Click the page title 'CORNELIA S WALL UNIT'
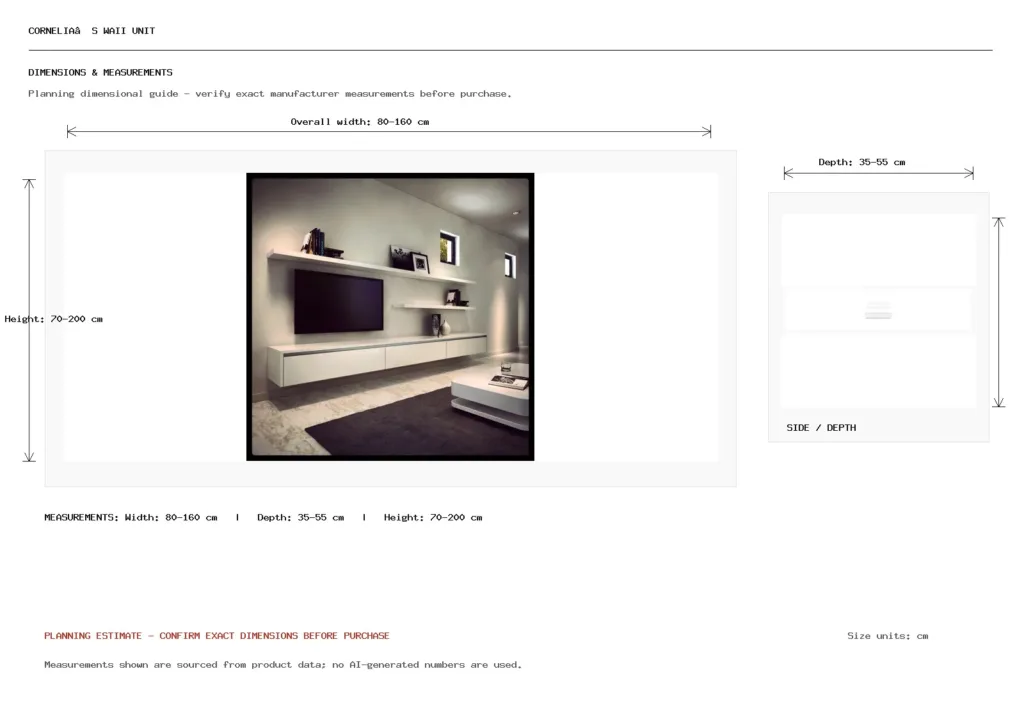This screenshot has width=1024, height=717. (x=91, y=31)
